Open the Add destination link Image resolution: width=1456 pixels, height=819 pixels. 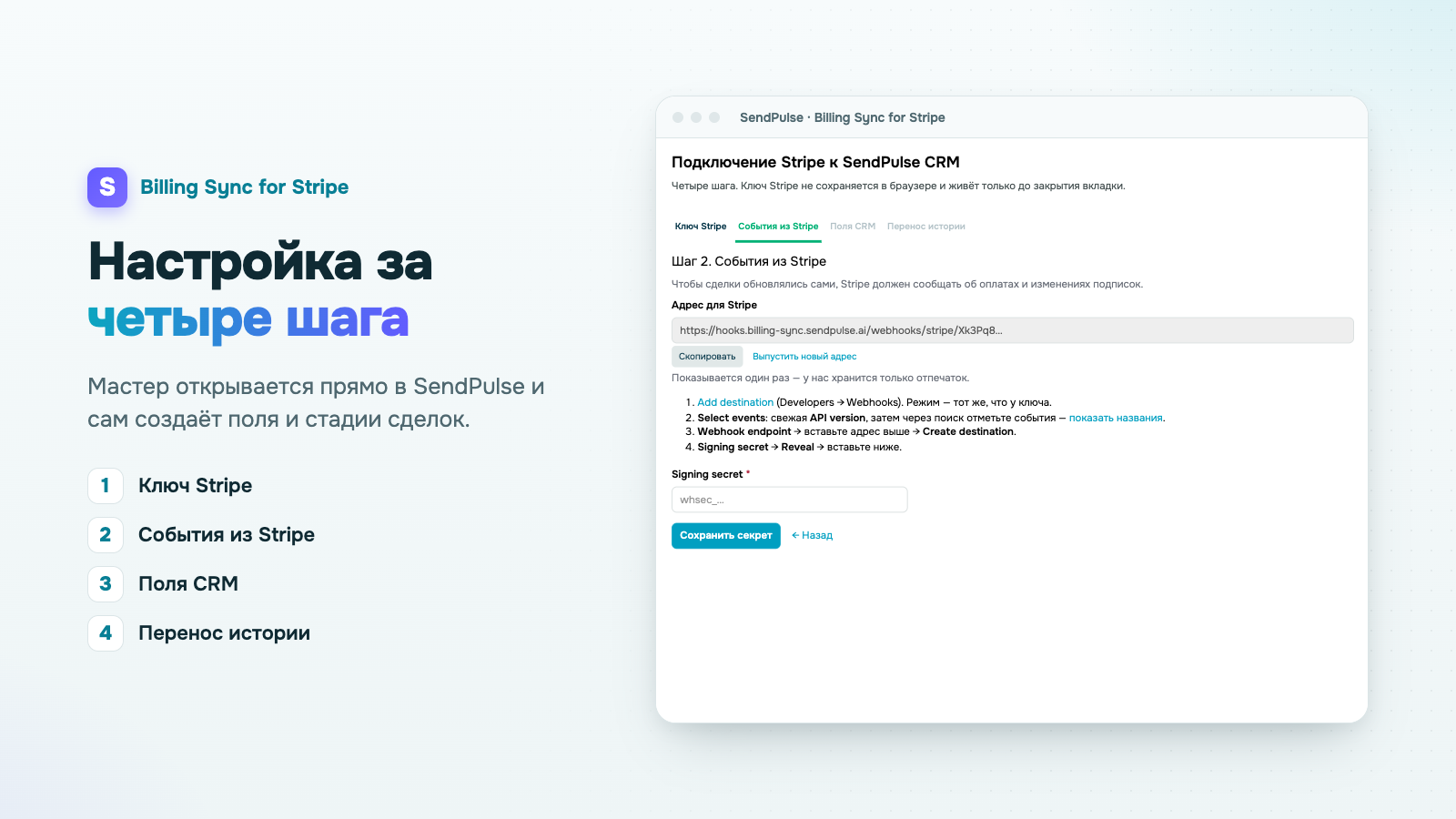point(735,402)
